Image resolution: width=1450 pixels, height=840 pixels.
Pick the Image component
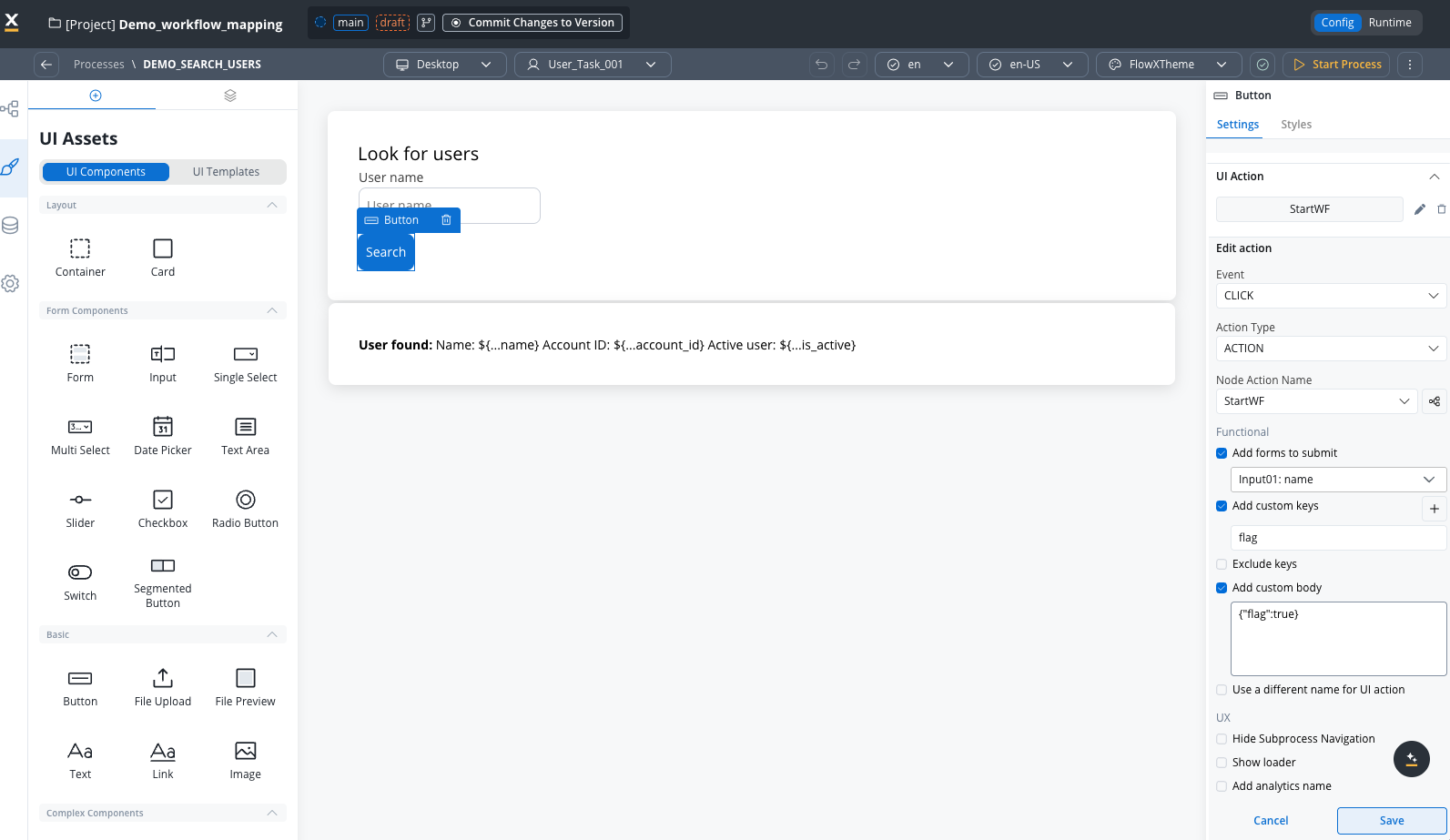[246, 760]
